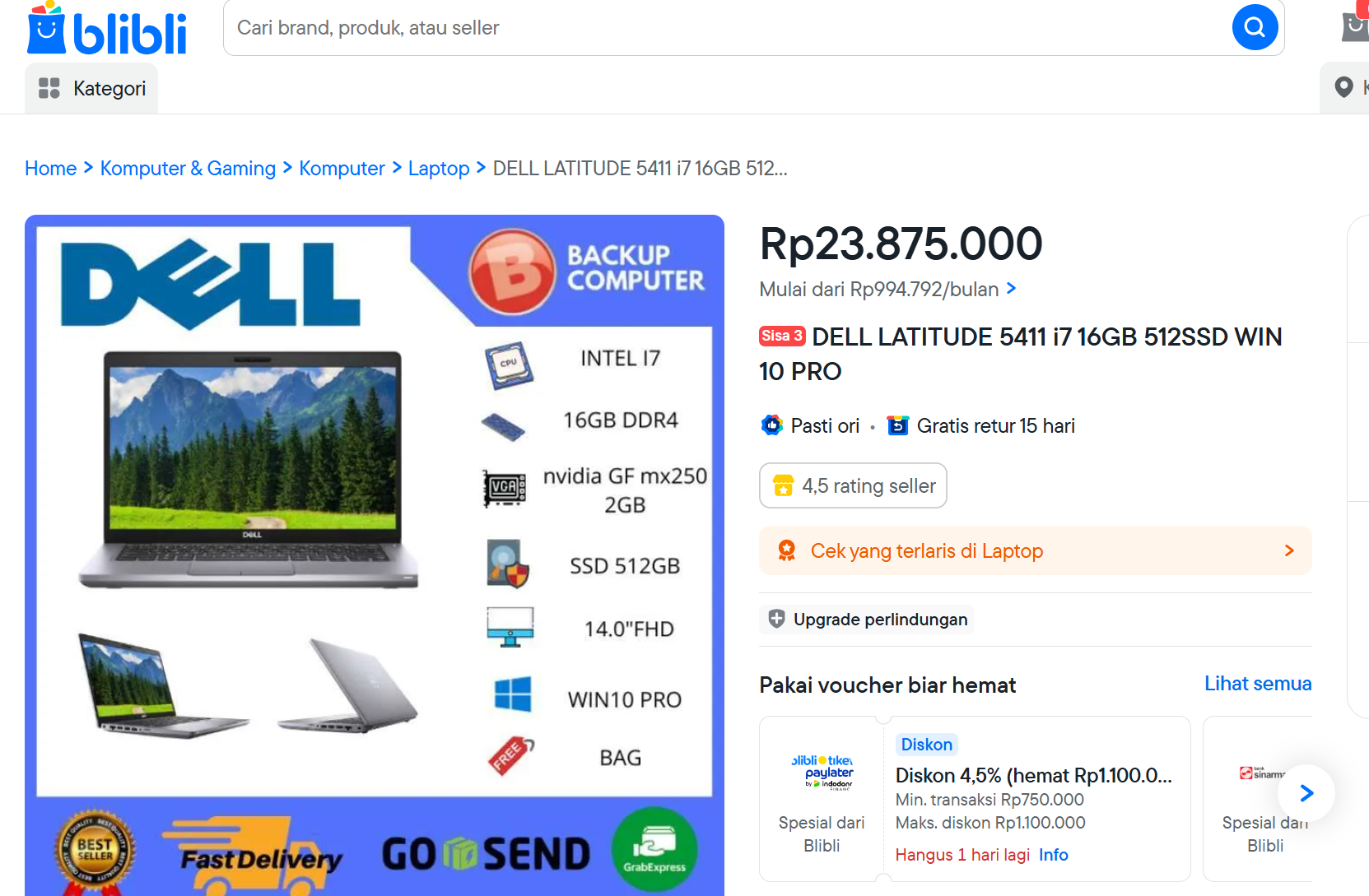This screenshot has width=1369, height=896.
Task: Open Komputer & Gaming breadcrumb
Action: click(188, 169)
